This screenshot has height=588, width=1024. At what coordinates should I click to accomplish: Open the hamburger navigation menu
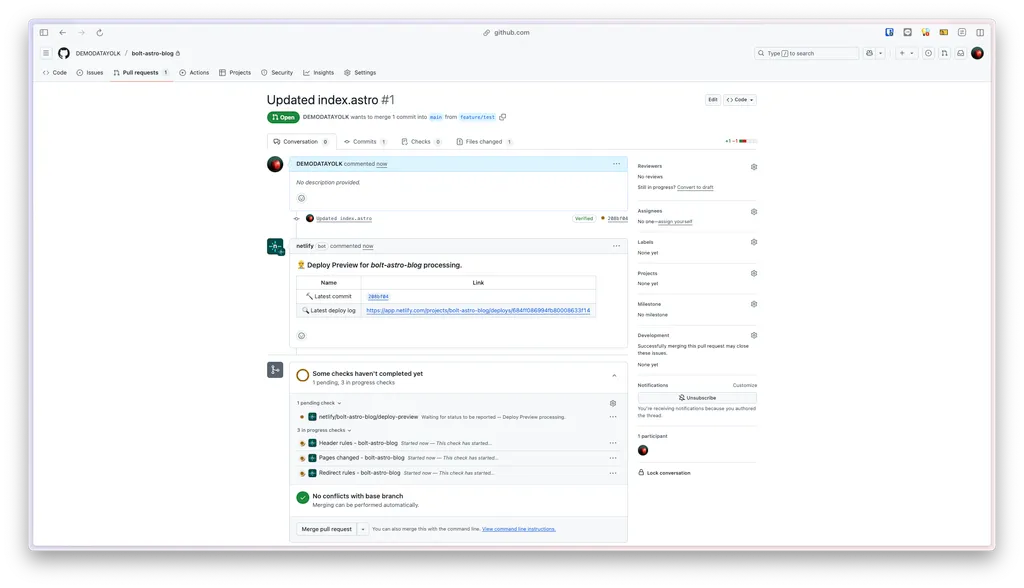click(46, 53)
